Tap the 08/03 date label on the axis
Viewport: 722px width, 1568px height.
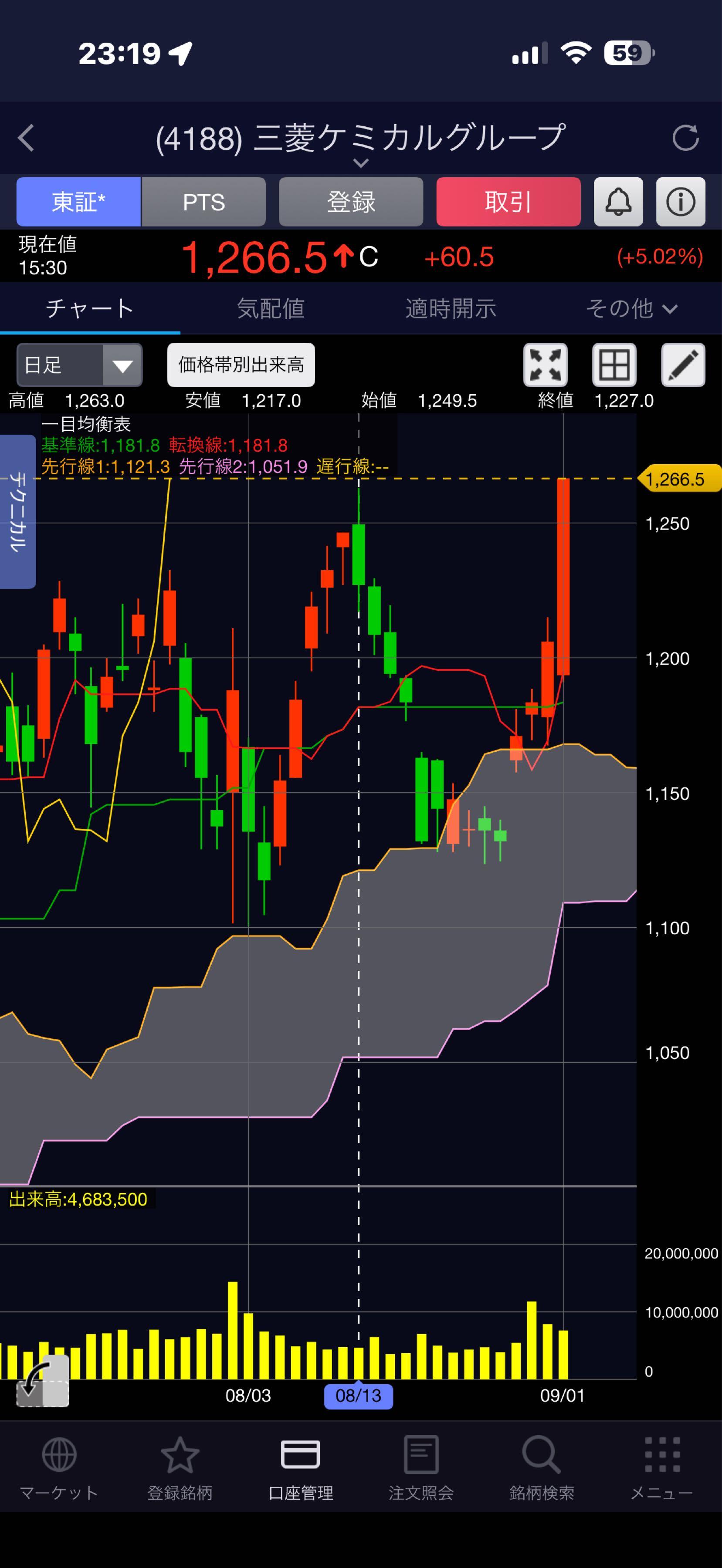tap(248, 1395)
